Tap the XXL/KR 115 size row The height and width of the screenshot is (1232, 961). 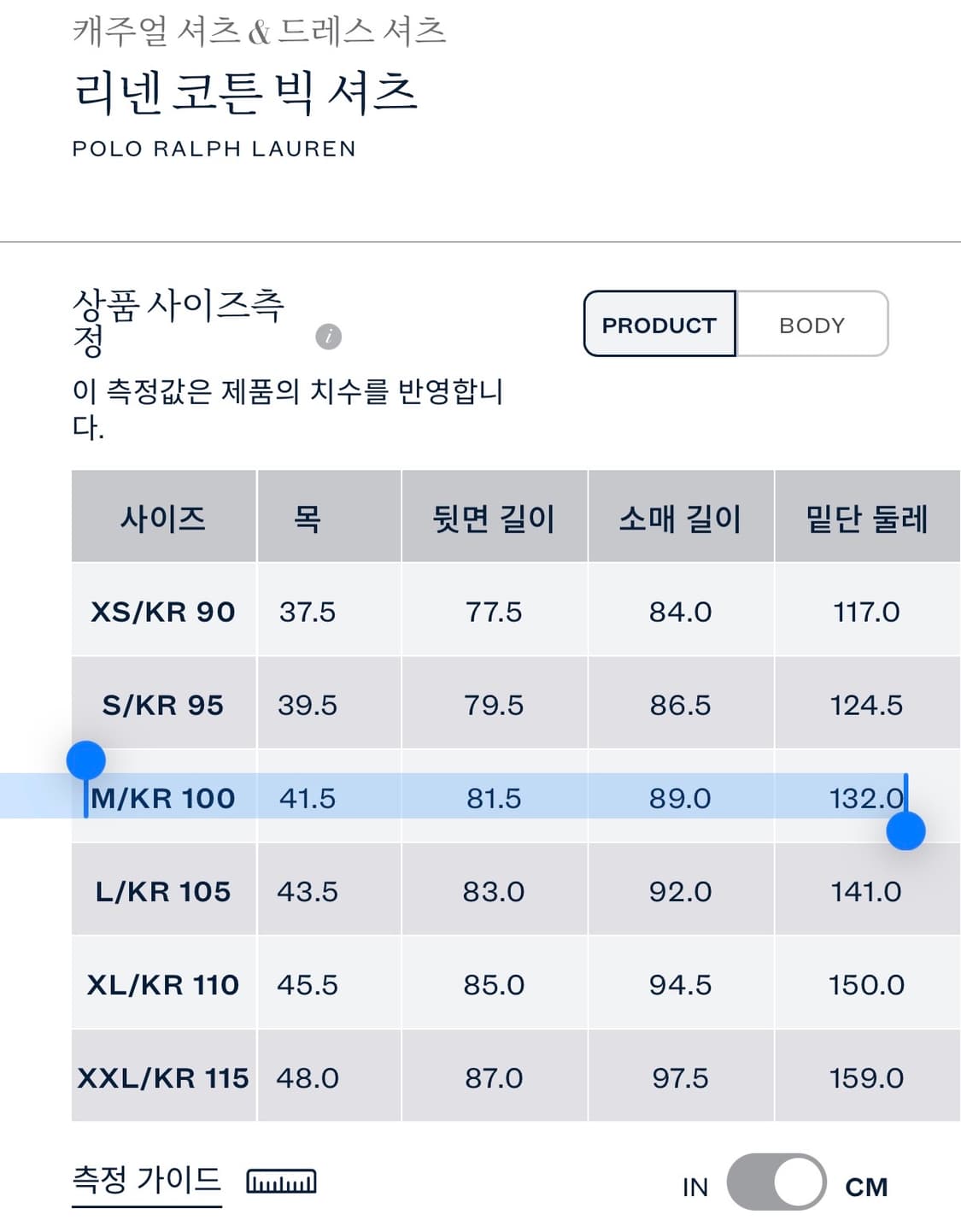(163, 1077)
